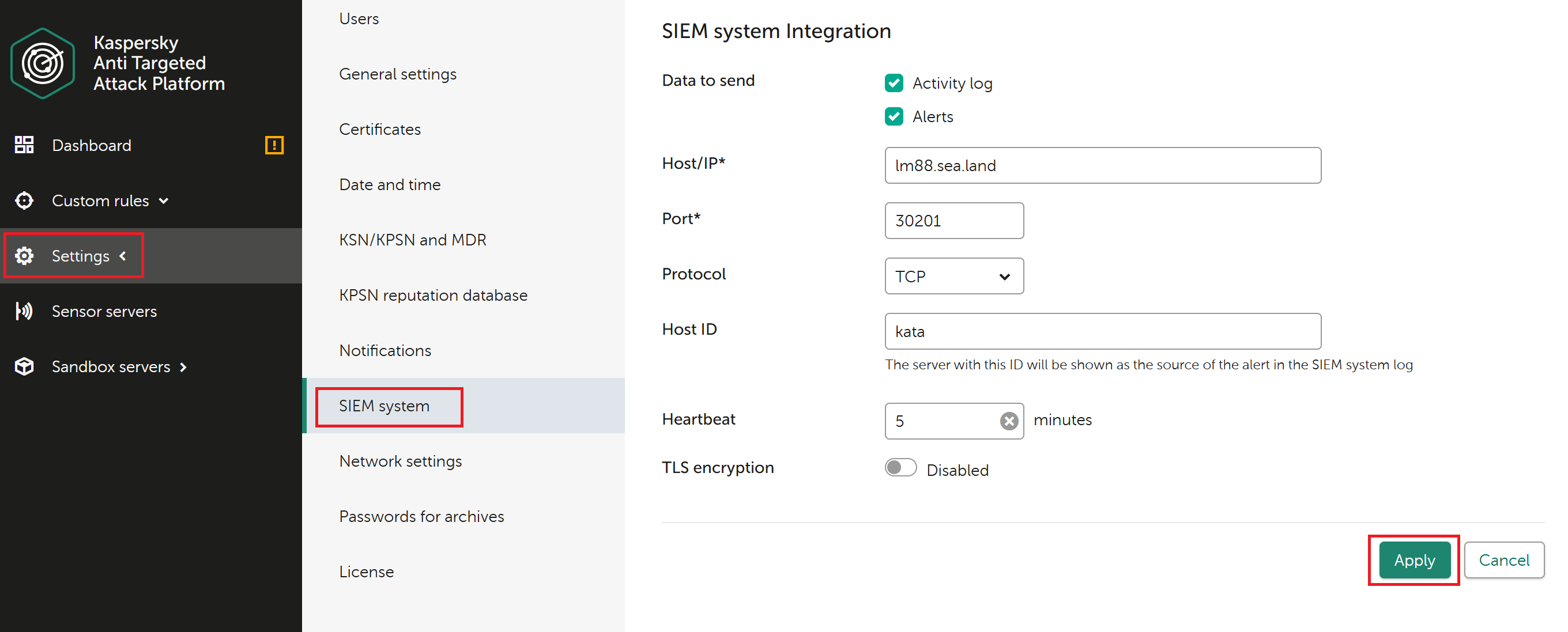Click the Custom rules label
This screenshot has height=632, width=1568.
point(100,200)
